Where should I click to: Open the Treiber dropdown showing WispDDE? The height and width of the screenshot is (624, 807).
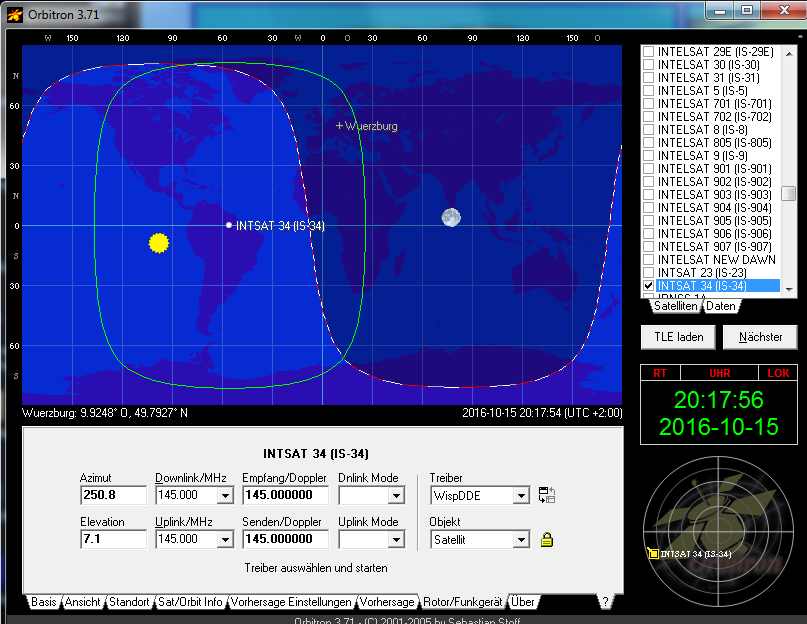tap(520, 495)
